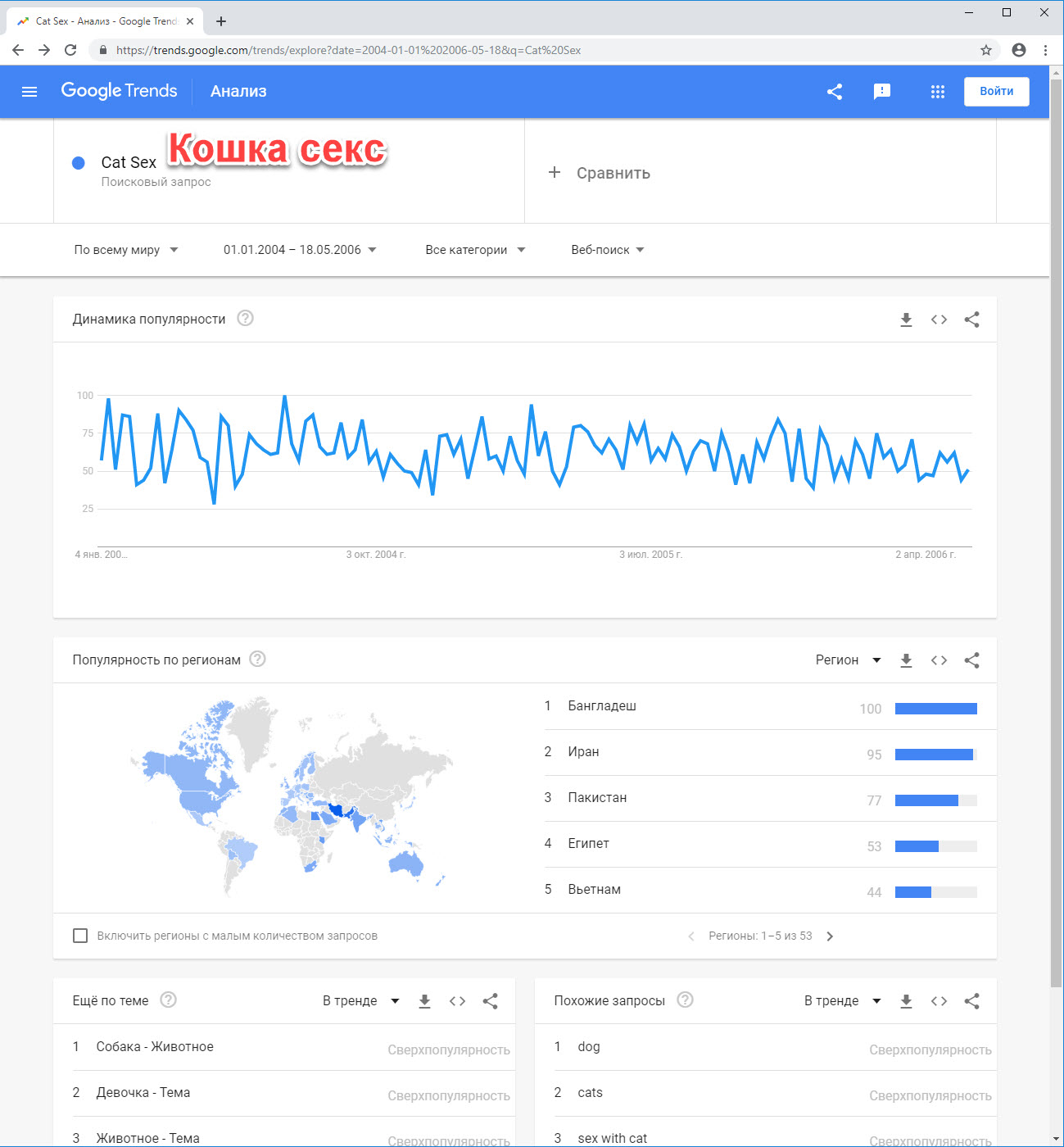Viewport: 1064px width, 1147px height.
Task: Click embed icon for Похожие запросы
Action: pyautogui.click(x=939, y=1001)
